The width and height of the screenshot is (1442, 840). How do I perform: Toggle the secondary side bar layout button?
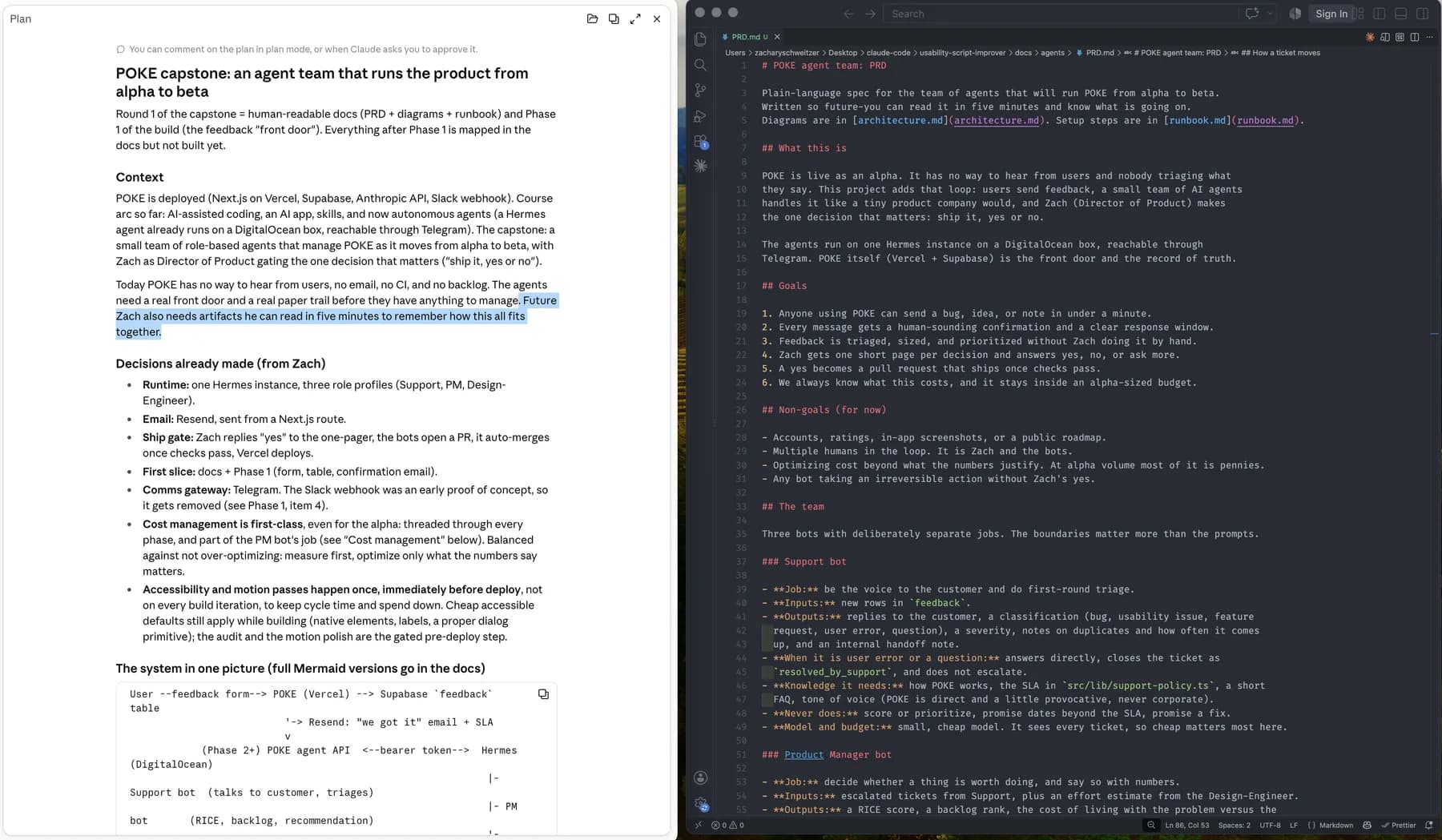(1422, 14)
